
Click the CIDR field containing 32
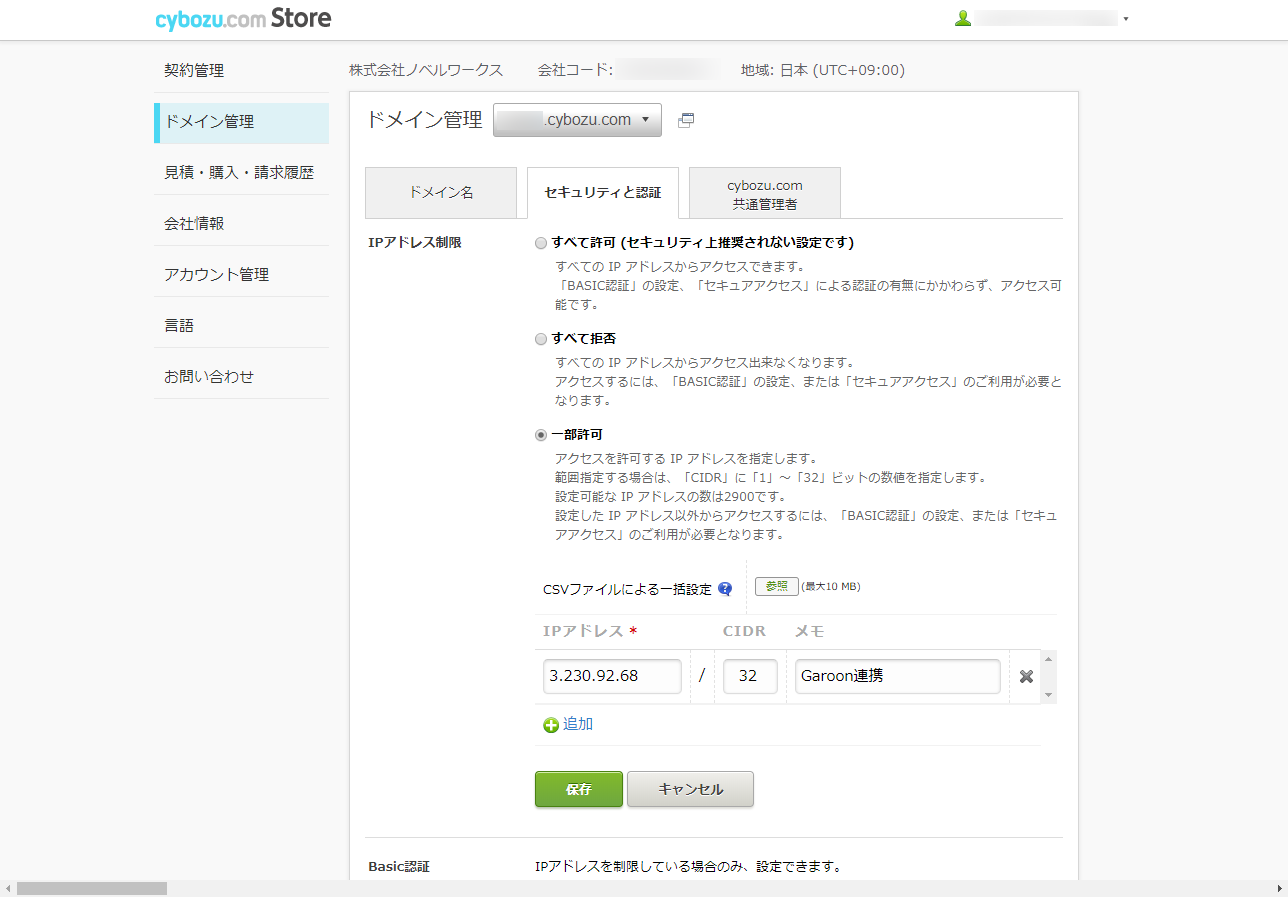750,676
